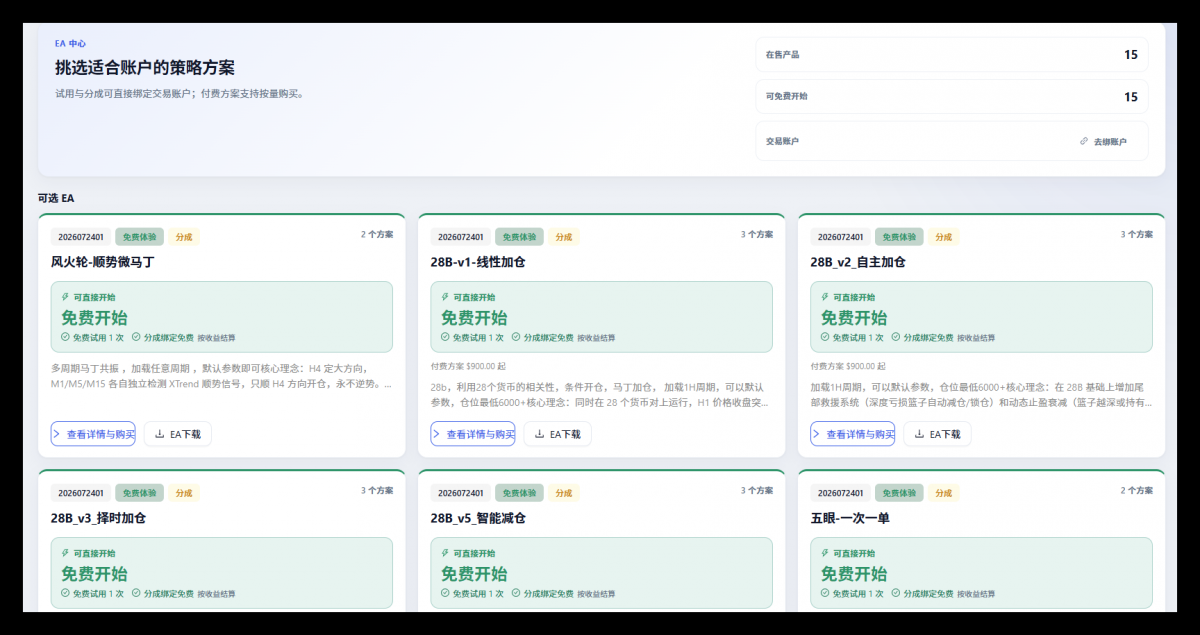Open 查看详情与购买 for 28B-v1-线性加仓

[473, 434]
